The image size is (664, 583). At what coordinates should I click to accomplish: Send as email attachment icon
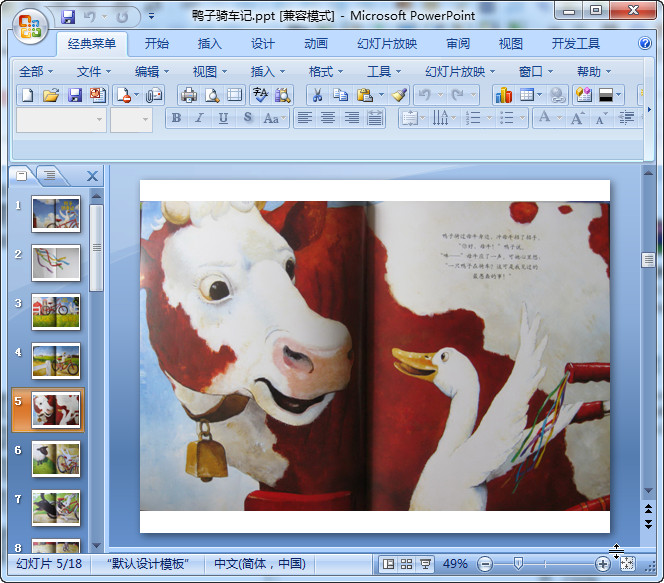point(154,95)
